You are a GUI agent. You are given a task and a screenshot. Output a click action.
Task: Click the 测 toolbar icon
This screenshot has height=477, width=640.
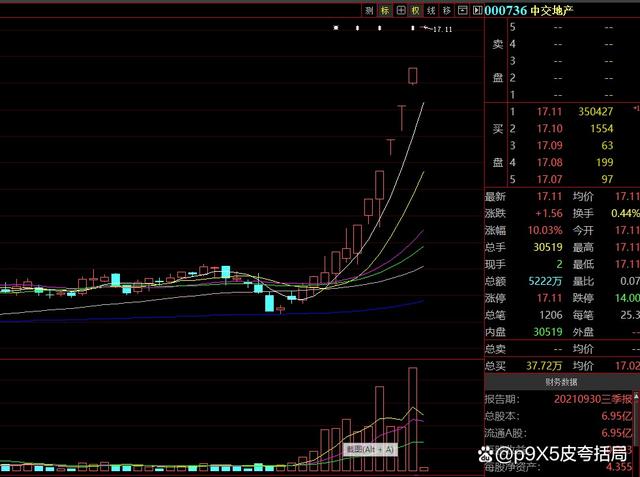pyautogui.click(x=369, y=10)
